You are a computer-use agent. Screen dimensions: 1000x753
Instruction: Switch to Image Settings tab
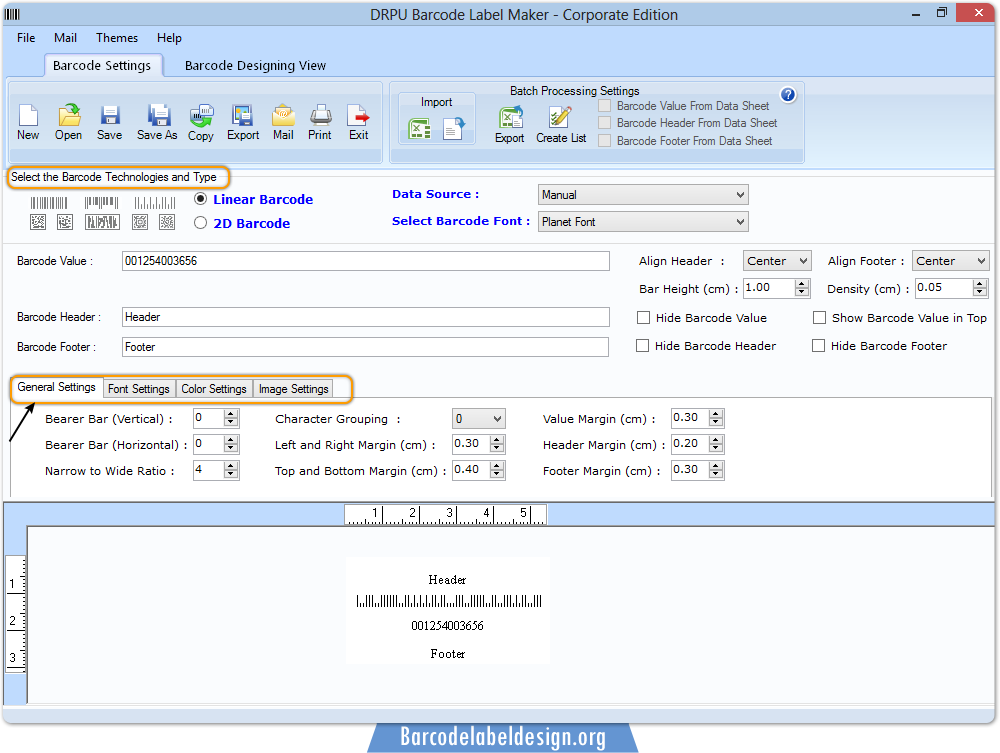click(x=293, y=388)
